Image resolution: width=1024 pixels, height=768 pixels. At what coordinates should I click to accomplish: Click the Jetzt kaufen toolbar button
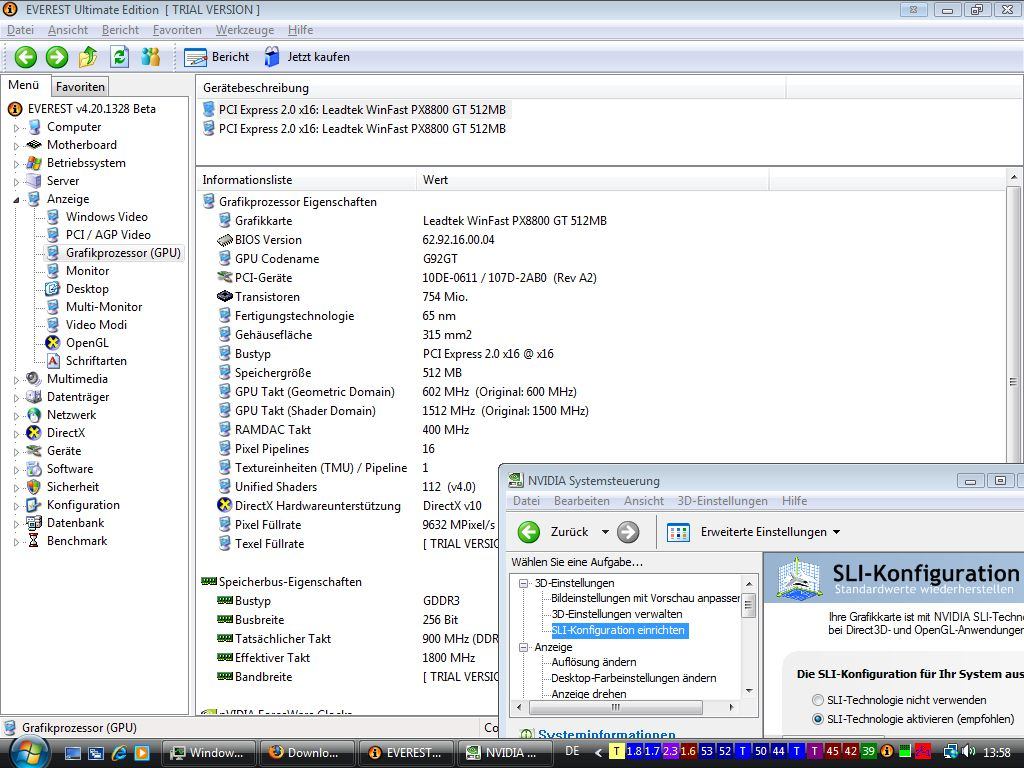click(x=307, y=57)
